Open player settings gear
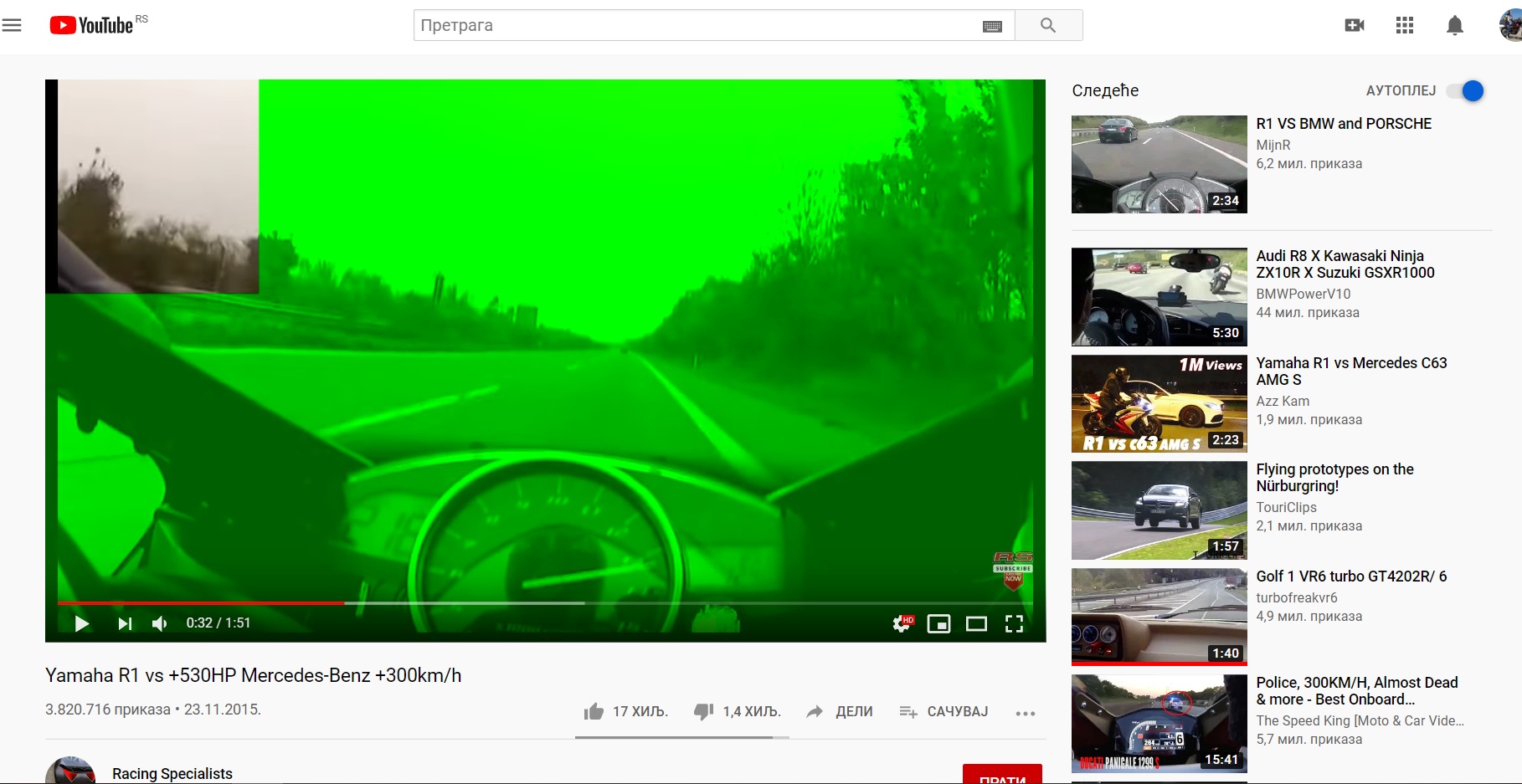Image resolution: width=1522 pixels, height=784 pixels. [x=902, y=623]
